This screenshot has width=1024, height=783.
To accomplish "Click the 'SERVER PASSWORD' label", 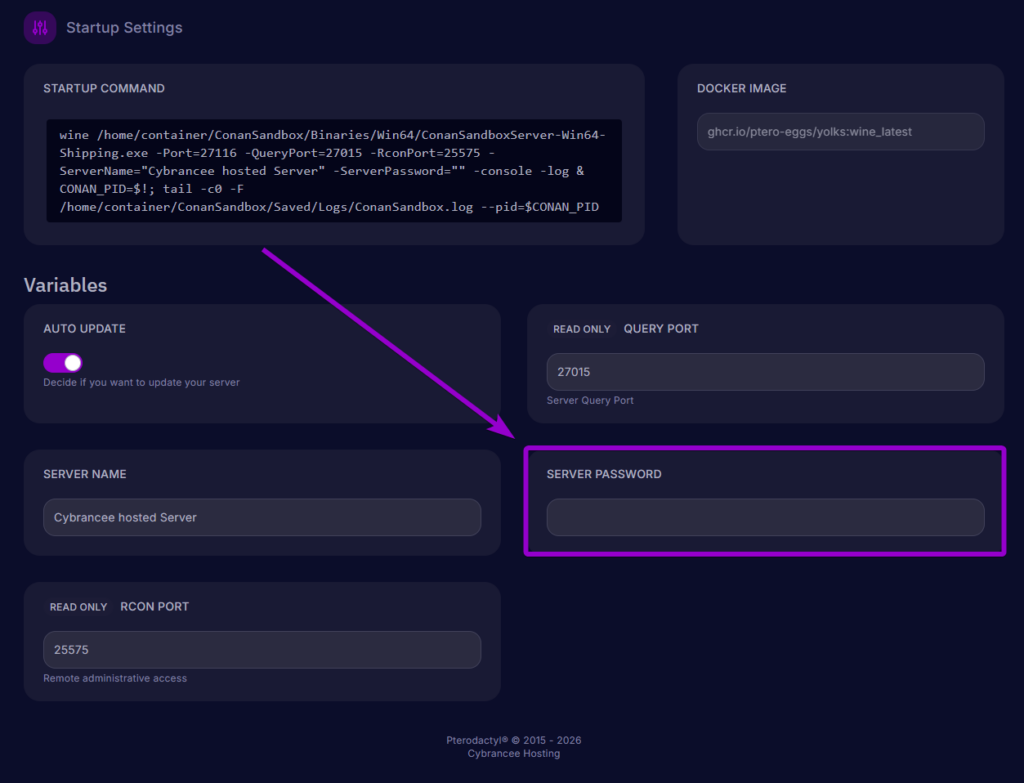I will click(604, 474).
